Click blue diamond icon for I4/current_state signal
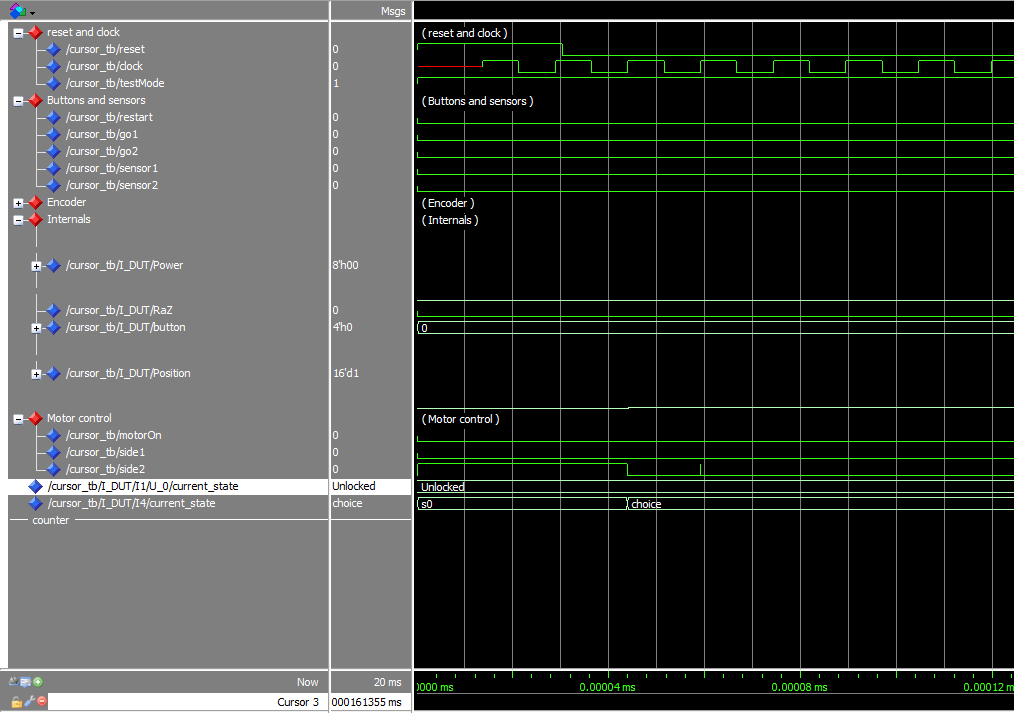The image size is (1014, 713). pos(36,504)
